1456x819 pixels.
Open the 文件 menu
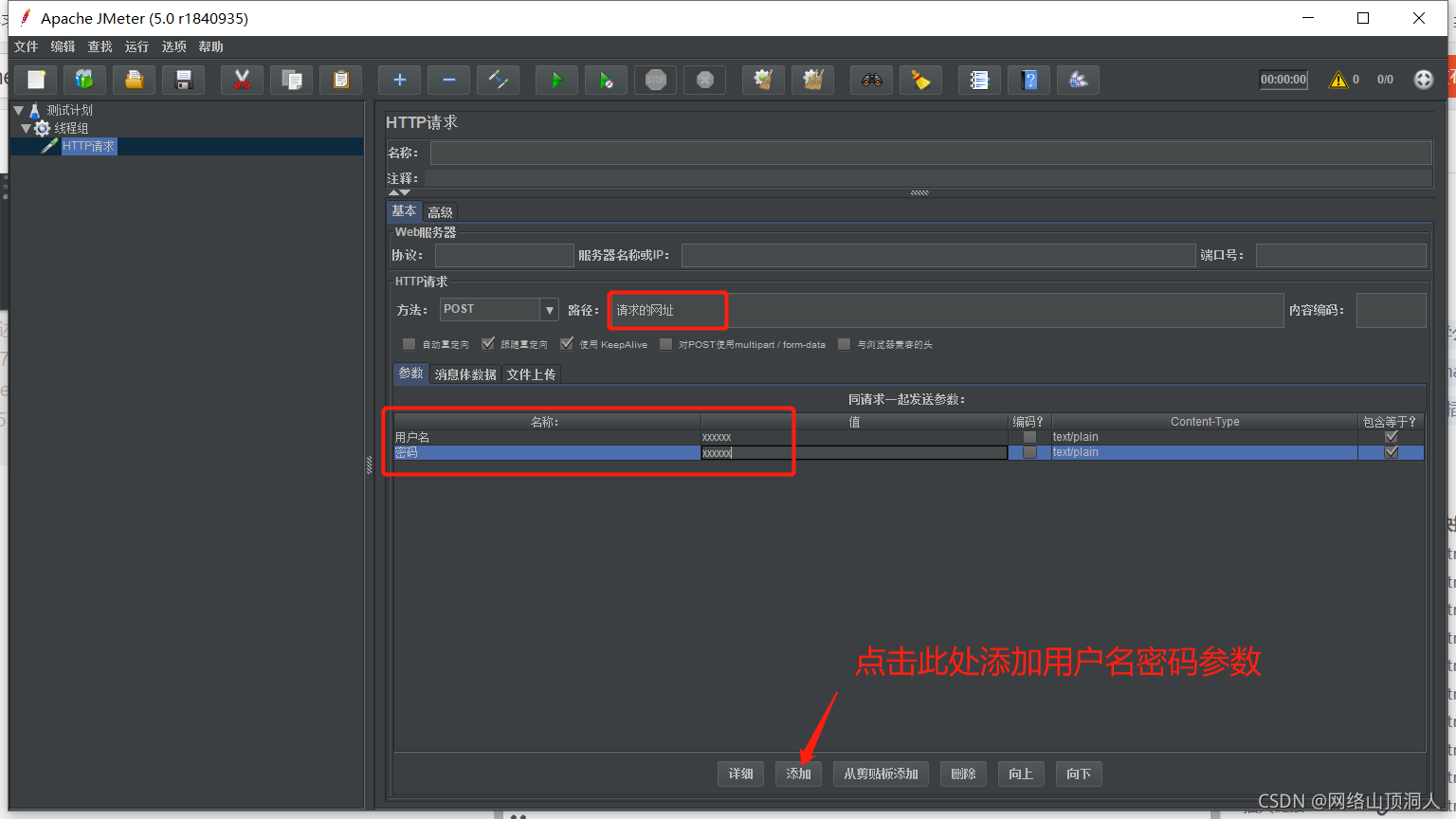(26, 46)
